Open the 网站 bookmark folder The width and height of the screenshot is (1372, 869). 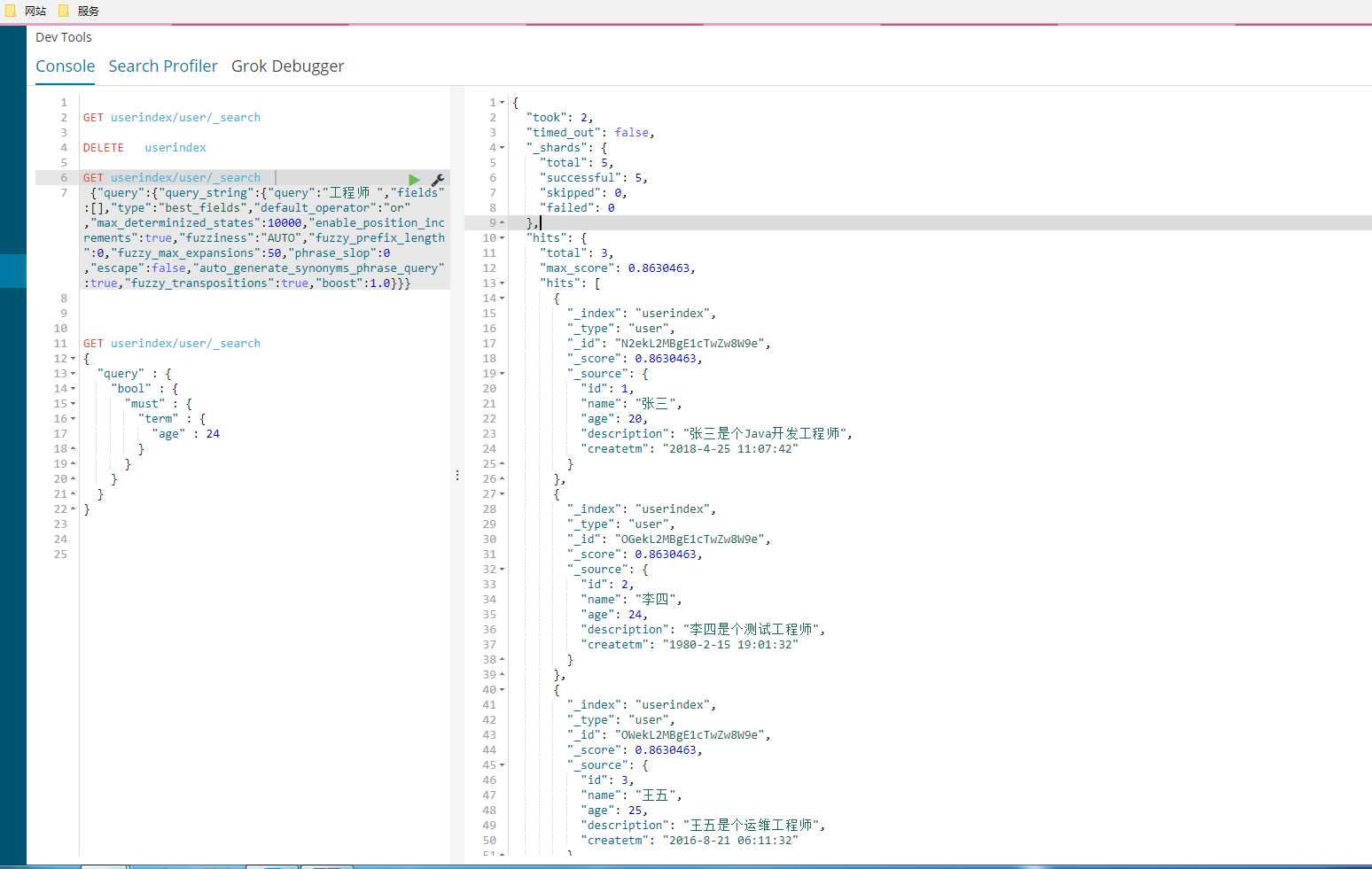26,11
